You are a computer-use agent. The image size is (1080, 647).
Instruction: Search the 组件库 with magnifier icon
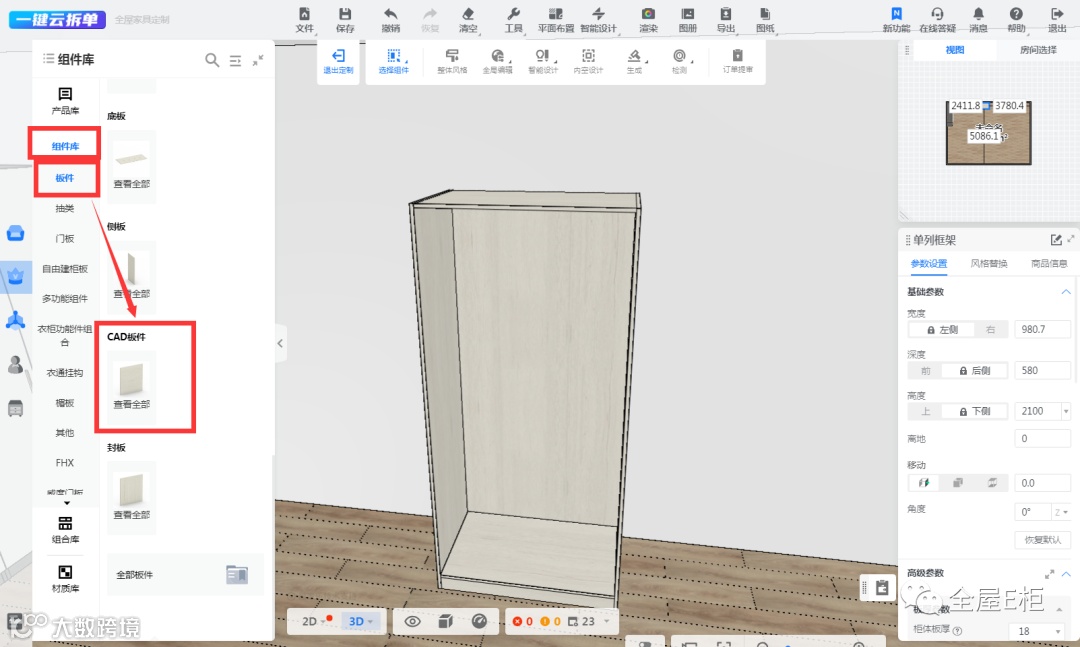(212, 60)
